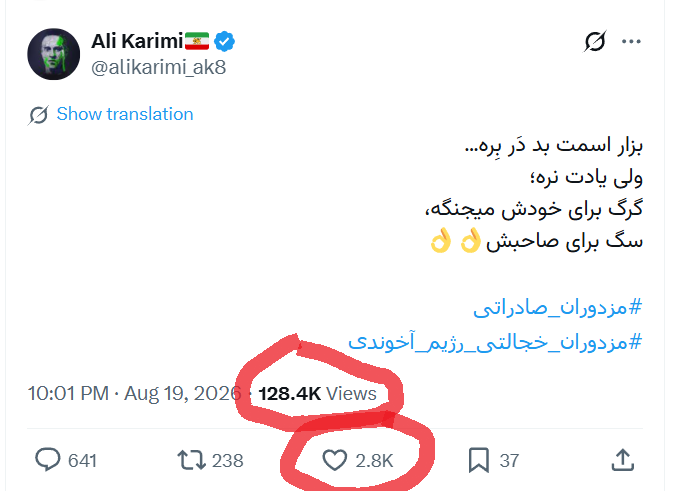Click the share upload icon
Image resolution: width=675 pixels, height=491 pixels.
pyautogui.click(x=622, y=460)
